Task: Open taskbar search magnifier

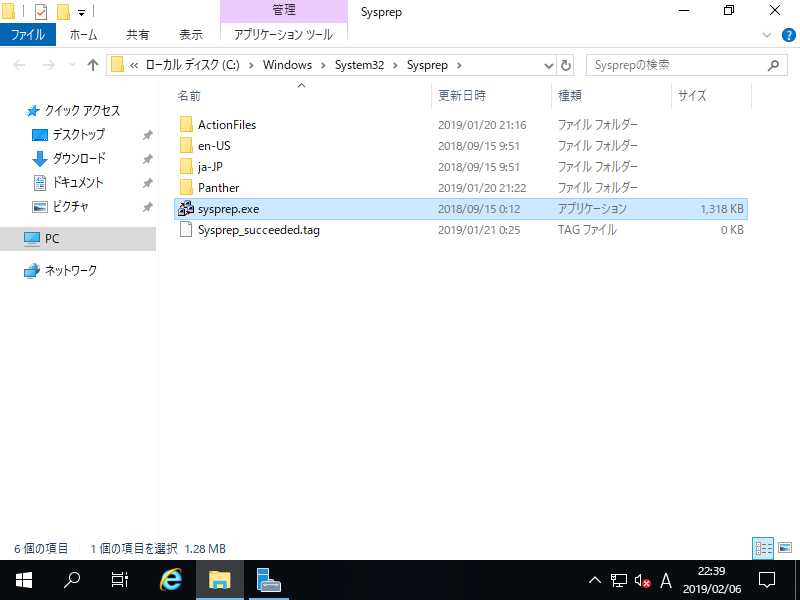Action: (x=72, y=580)
